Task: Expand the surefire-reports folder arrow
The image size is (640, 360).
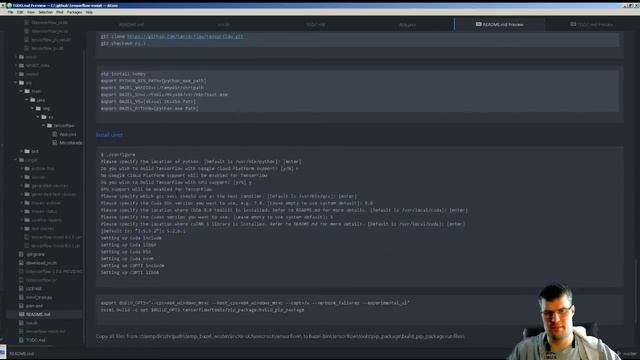Action: [x=22, y=220]
